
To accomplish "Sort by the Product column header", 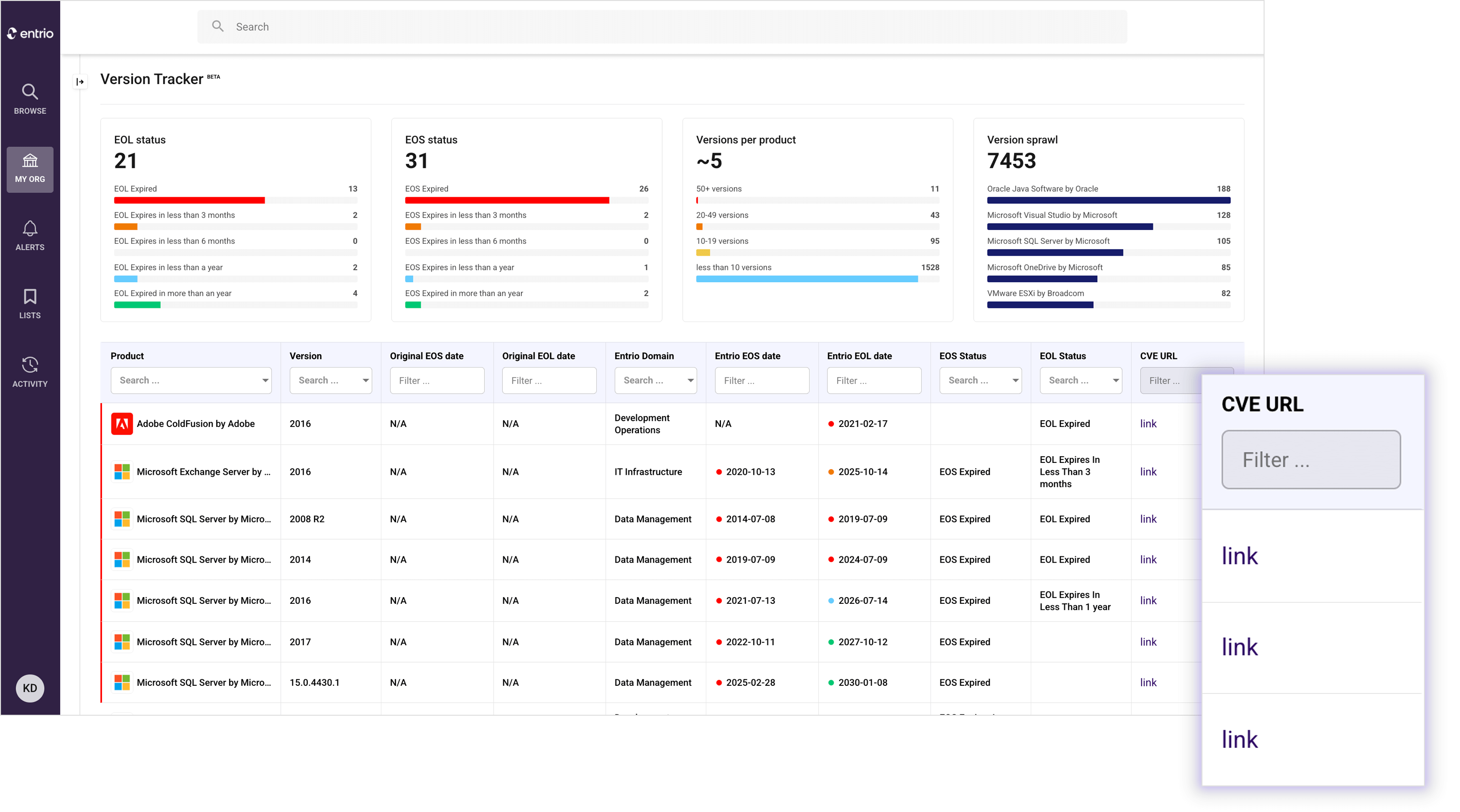I will pos(127,356).
